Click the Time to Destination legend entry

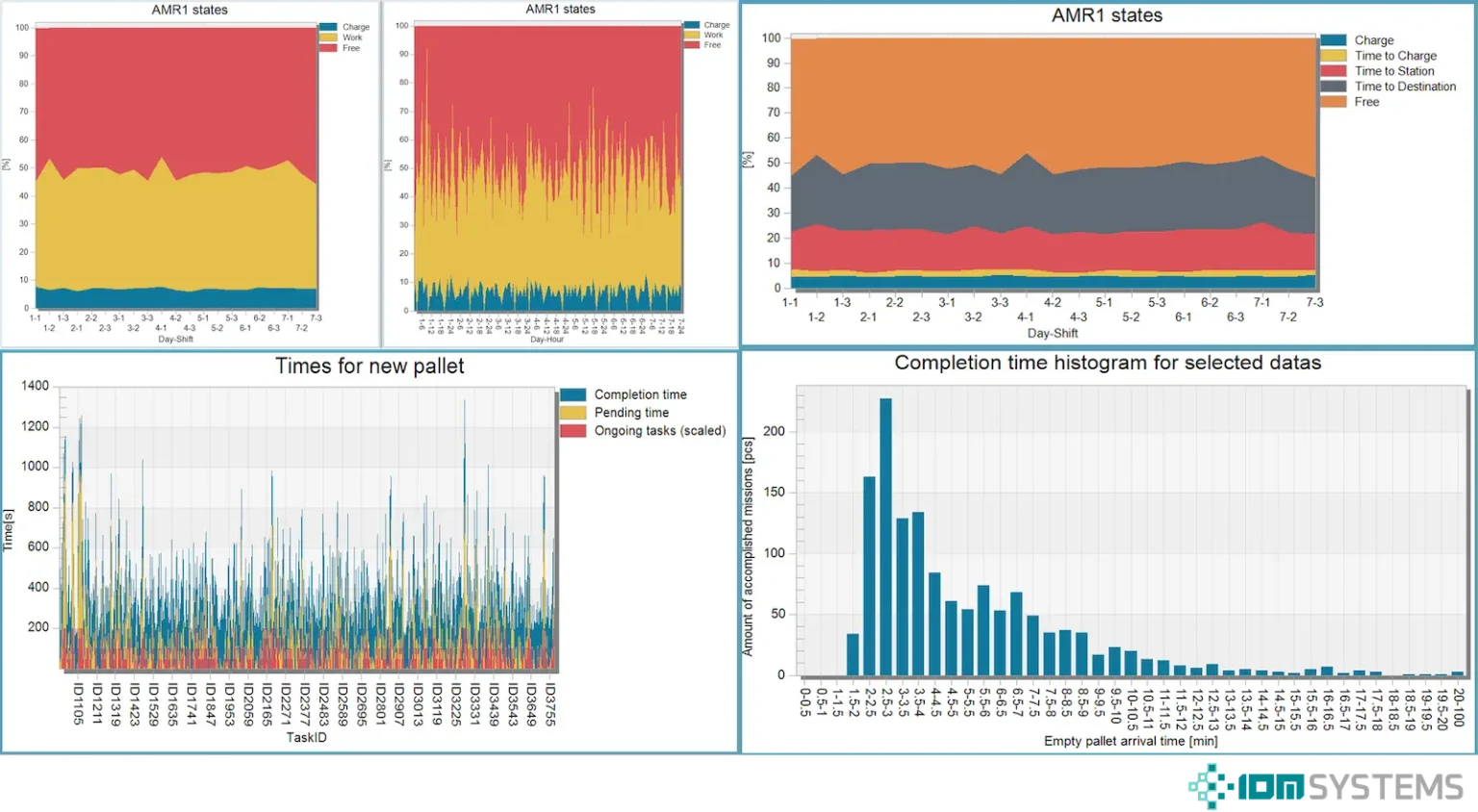pos(1404,87)
